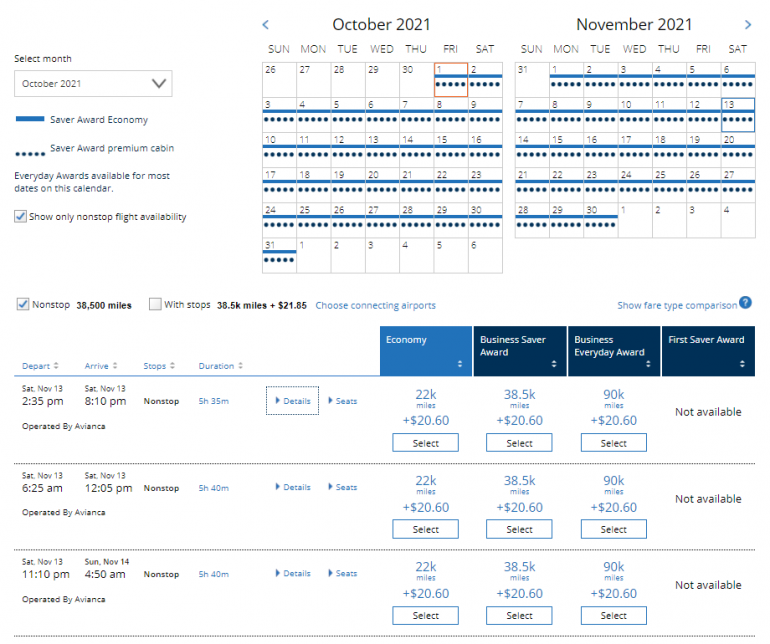Expand Seats for 6:25 am flight
770x644 pixels.
pyautogui.click(x=342, y=488)
